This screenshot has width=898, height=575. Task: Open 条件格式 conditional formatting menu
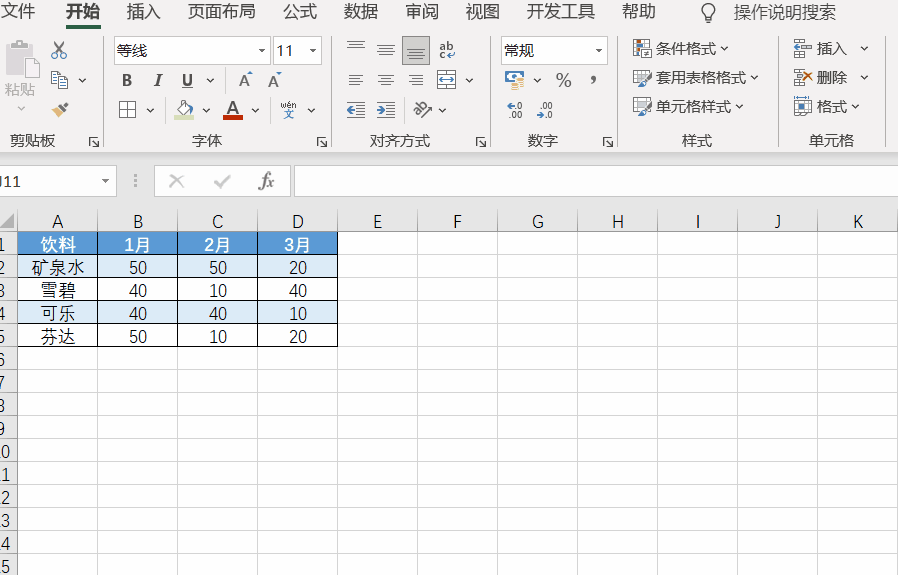pos(680,49)
